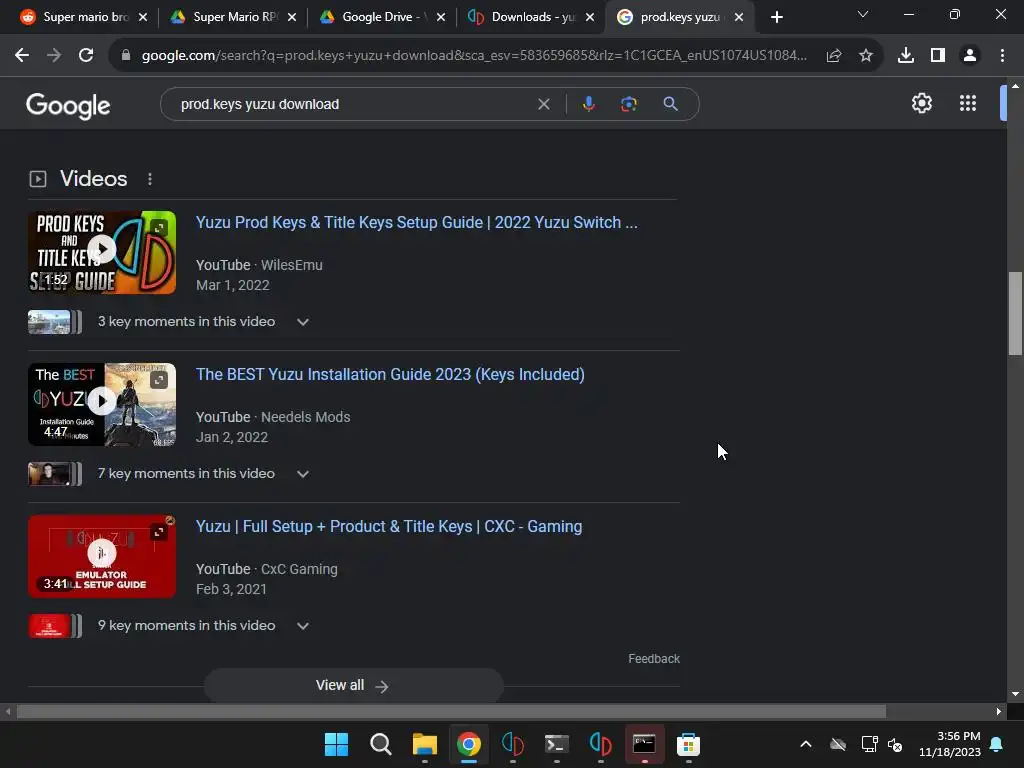
Task: Close the prod.keys yuzu tab
Action: (739, 18)
